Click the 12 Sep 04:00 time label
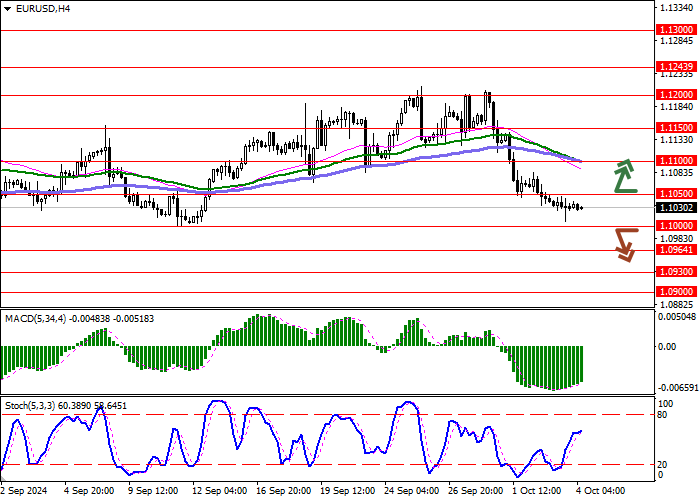The height and width of the screenshot is (500, 700). pos(220,491)
